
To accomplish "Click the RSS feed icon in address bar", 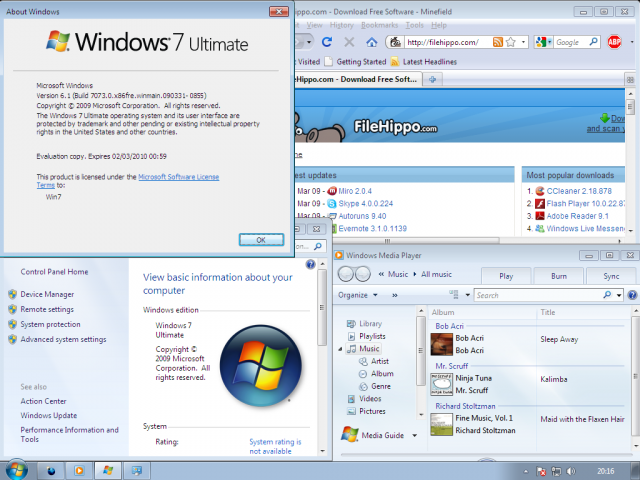I will (x=498, y=42).
